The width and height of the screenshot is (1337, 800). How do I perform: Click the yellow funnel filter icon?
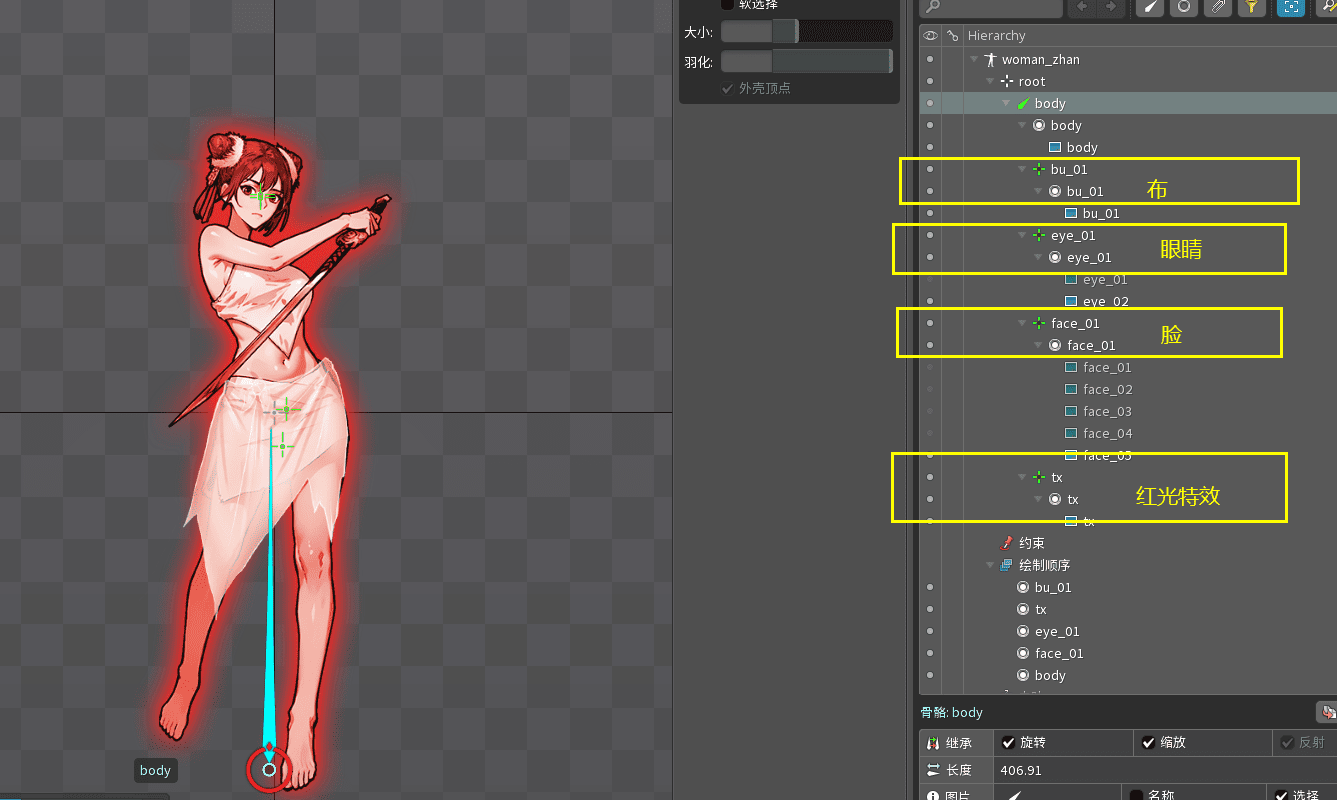click(x=1250, y=7)
